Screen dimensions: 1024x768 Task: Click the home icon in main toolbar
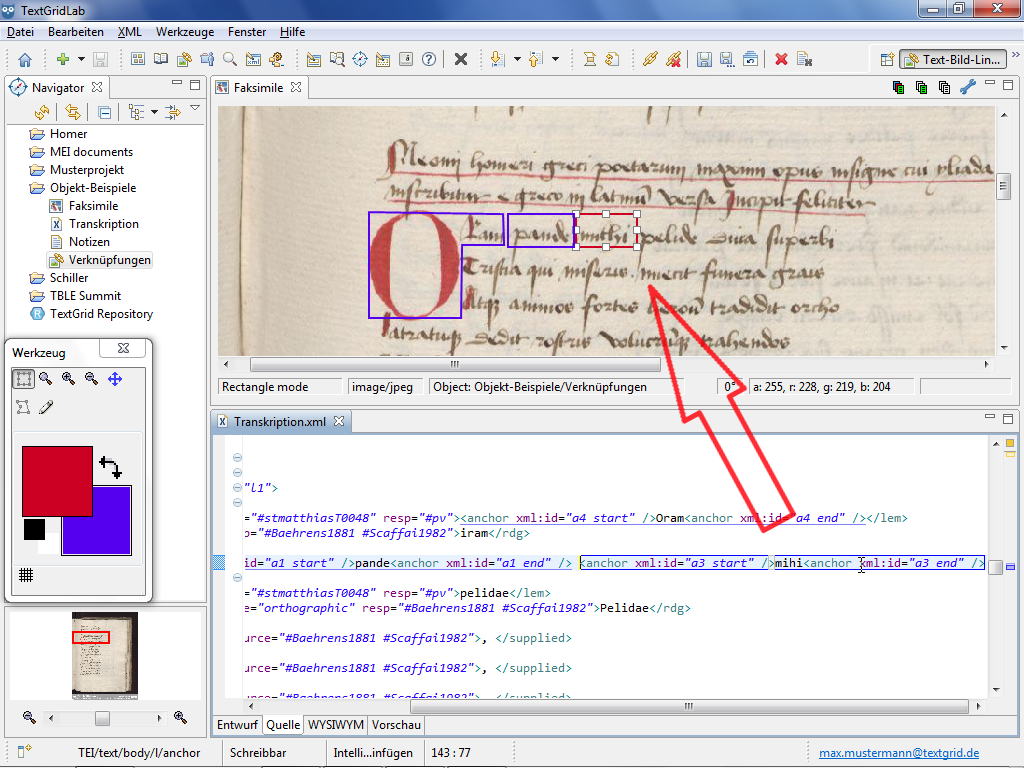click(25, 59)
